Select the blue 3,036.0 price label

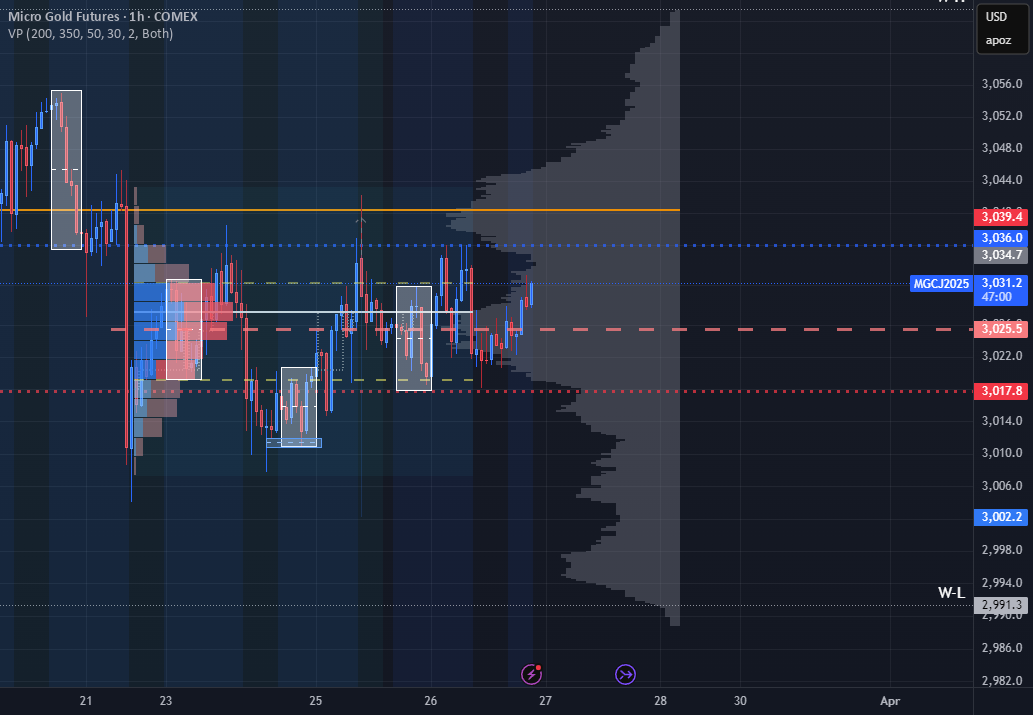pos(1001,238)
